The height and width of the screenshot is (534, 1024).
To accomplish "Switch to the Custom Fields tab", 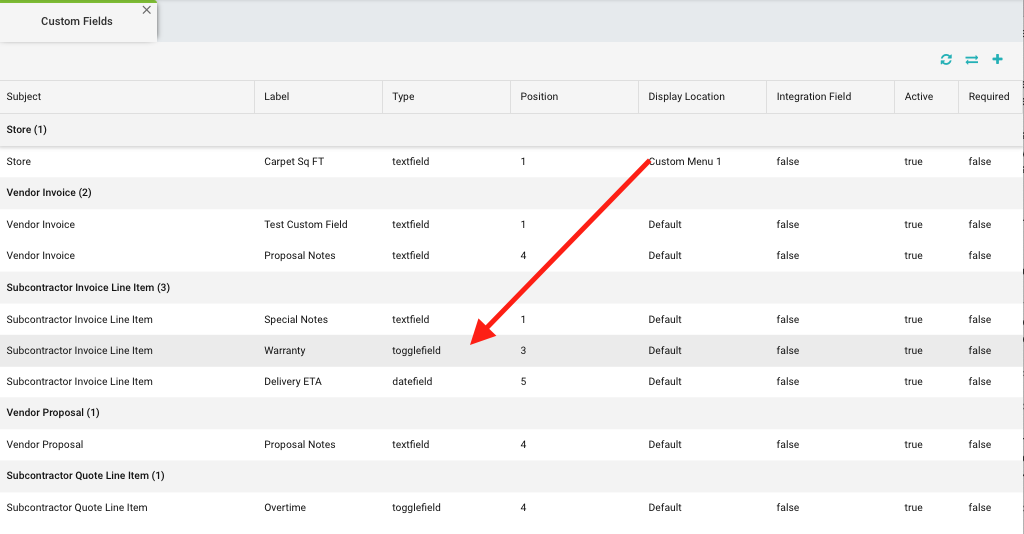I will (x=76, y=21).
